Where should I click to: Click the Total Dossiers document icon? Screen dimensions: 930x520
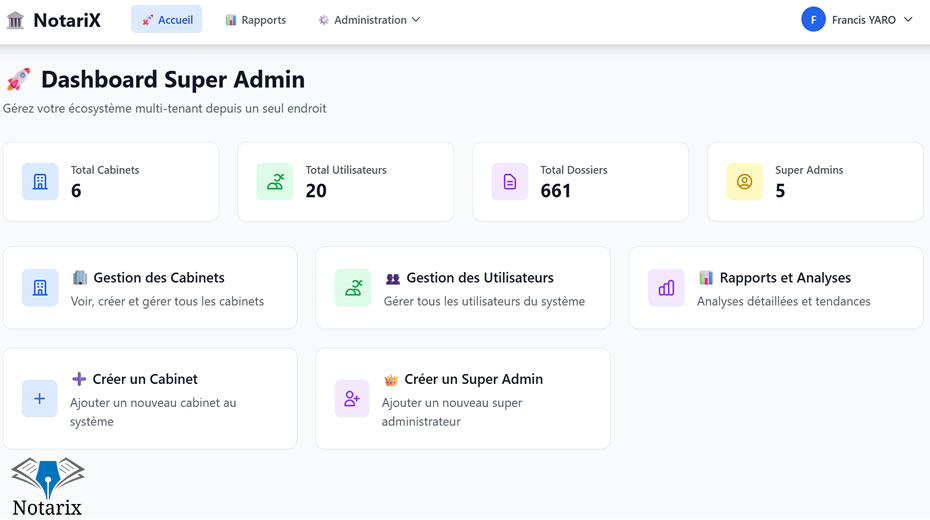(510, 182)
